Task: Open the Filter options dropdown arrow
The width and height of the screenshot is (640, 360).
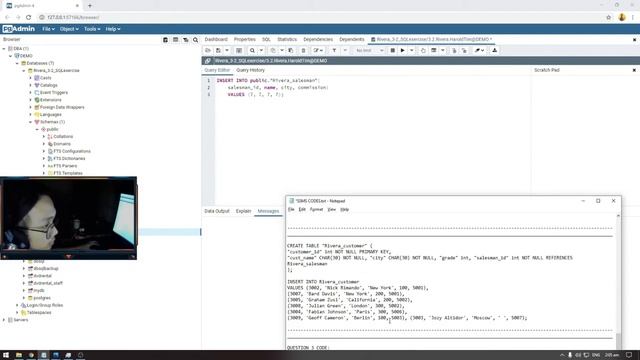Action: pos(345,50)
